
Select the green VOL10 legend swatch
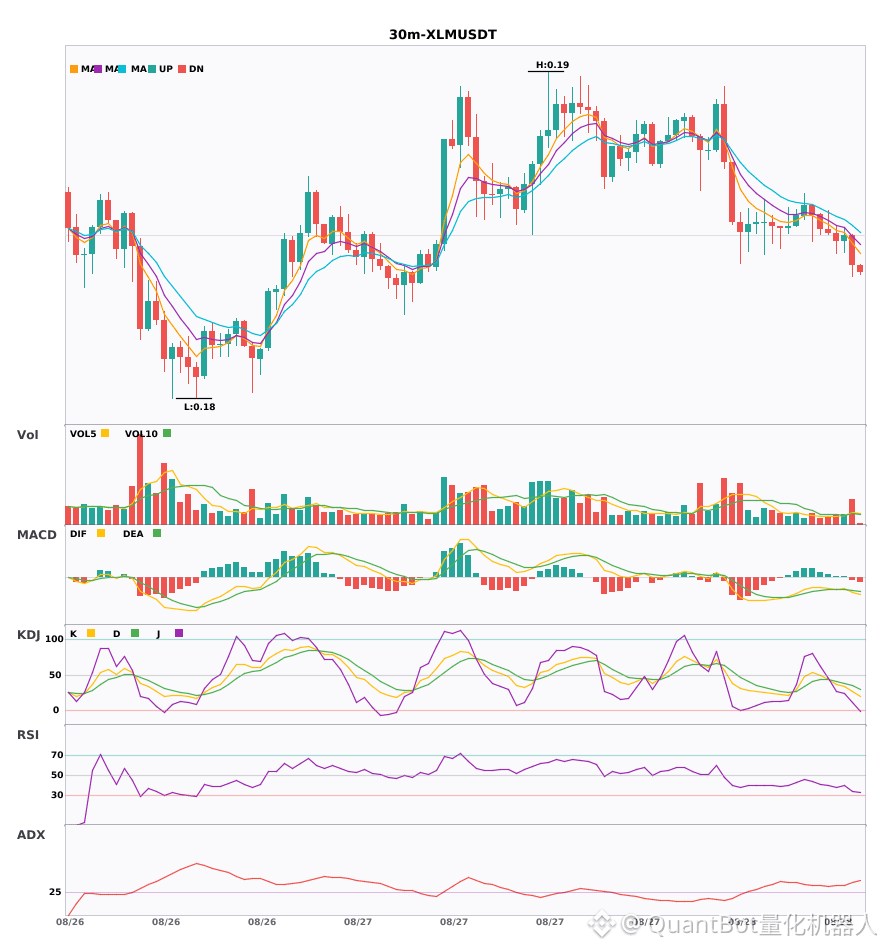pos(167,433)
